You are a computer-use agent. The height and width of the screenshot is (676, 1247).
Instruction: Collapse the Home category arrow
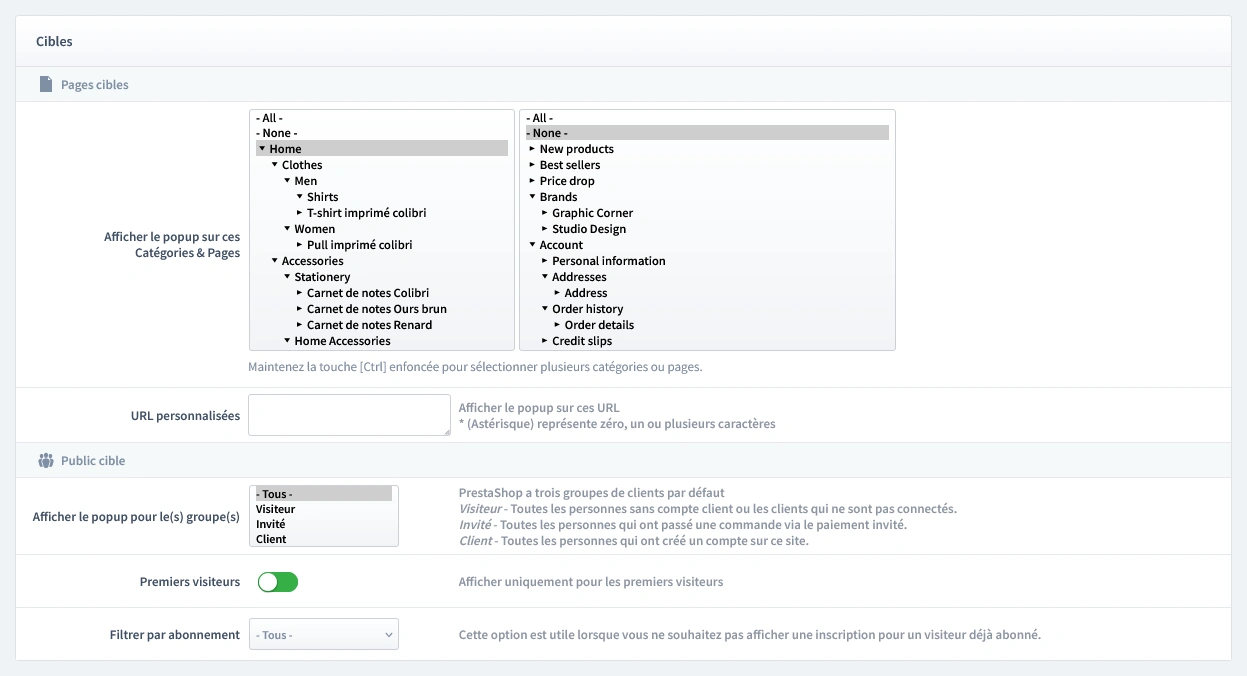(x=262, y=149)
